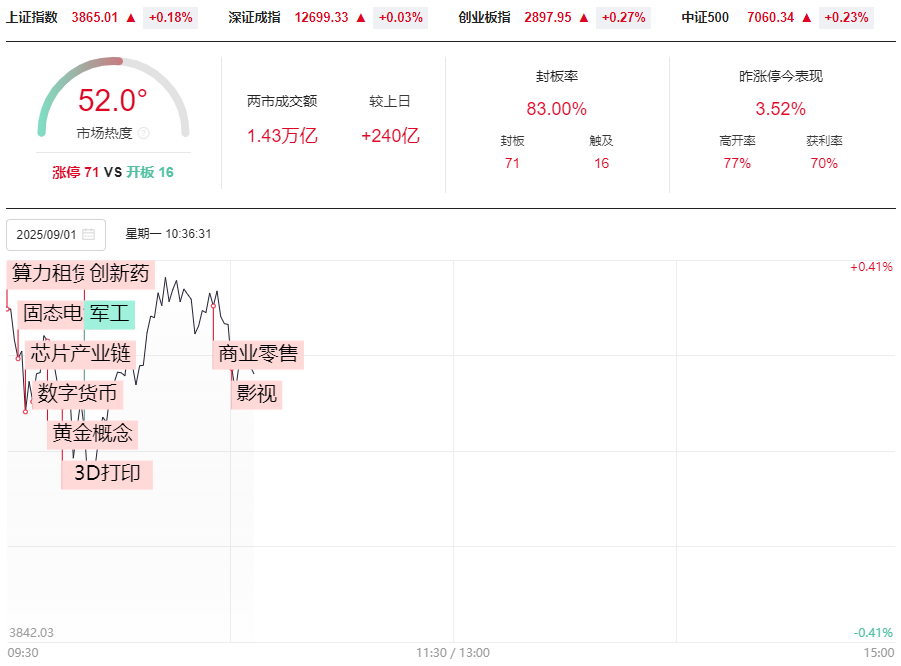Click the 3D打印 sector tag
Screen dimensions: 901x666
[108, 473]
